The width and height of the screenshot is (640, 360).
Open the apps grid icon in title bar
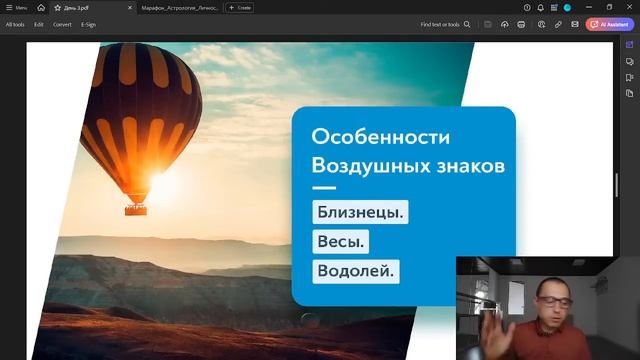(554, 8)
